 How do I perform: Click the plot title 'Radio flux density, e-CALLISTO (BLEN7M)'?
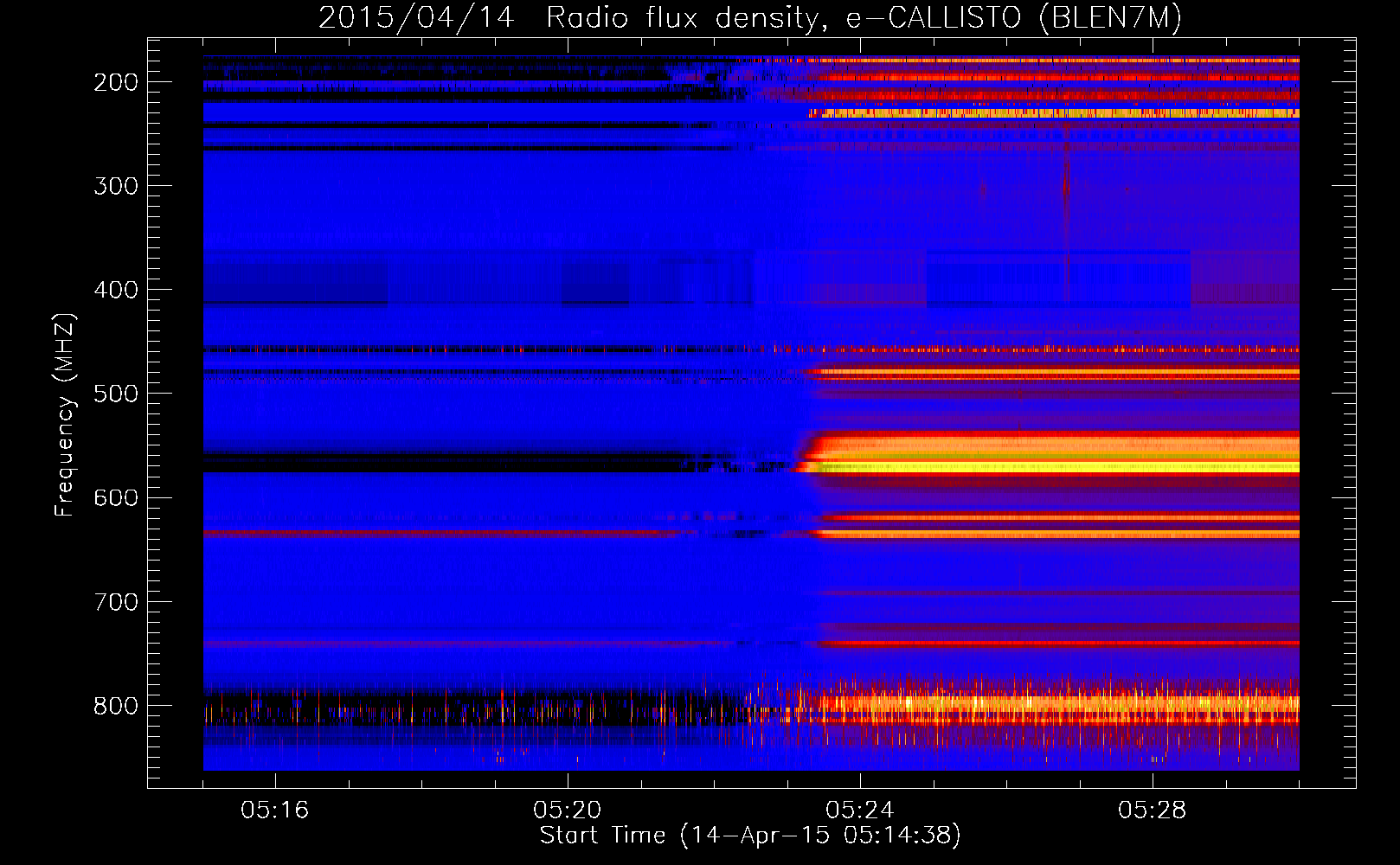coord(864,18)
